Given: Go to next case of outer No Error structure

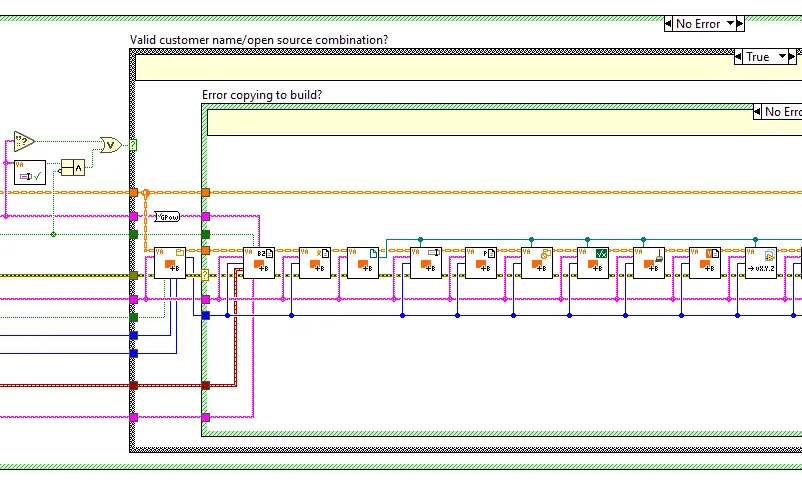Looking at the screenshot, I should point(740,24).
